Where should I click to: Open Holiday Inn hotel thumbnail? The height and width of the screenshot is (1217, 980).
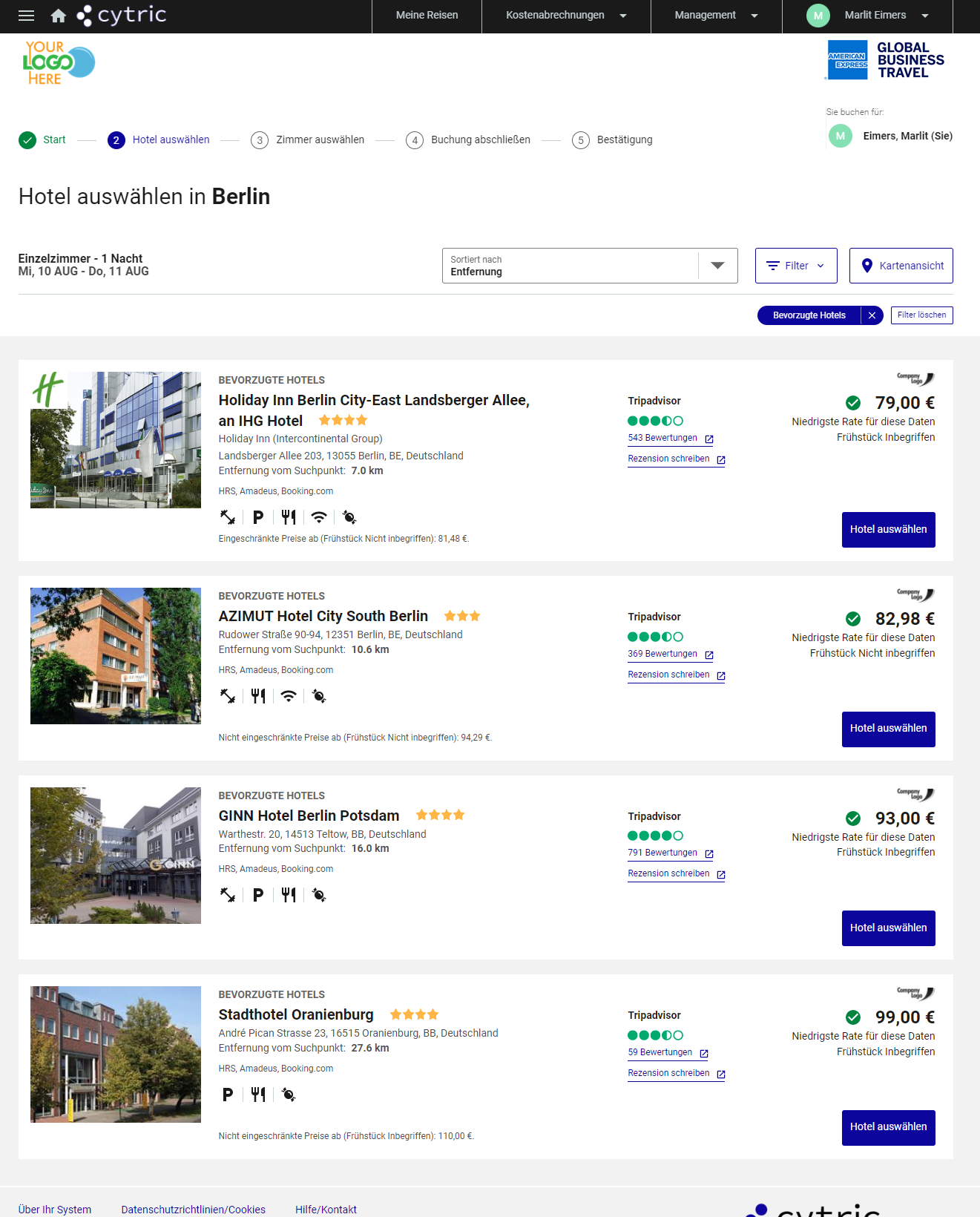tap(116, 440)
